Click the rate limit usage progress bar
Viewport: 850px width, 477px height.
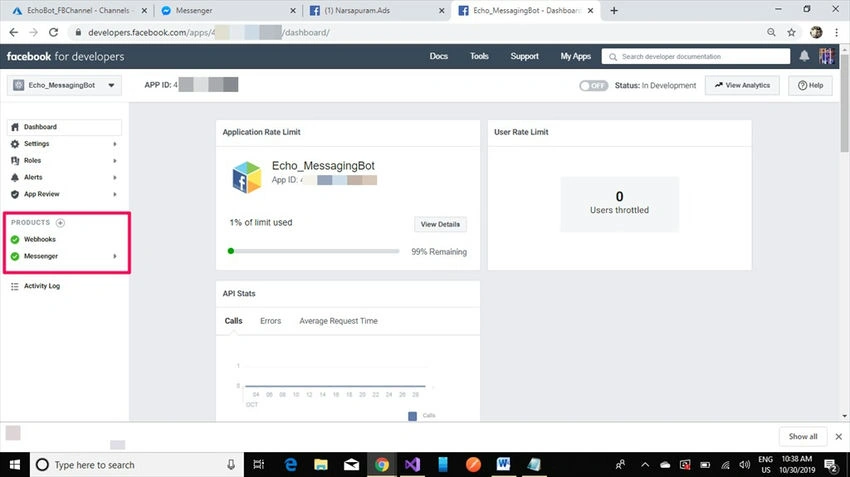point(314,251)
